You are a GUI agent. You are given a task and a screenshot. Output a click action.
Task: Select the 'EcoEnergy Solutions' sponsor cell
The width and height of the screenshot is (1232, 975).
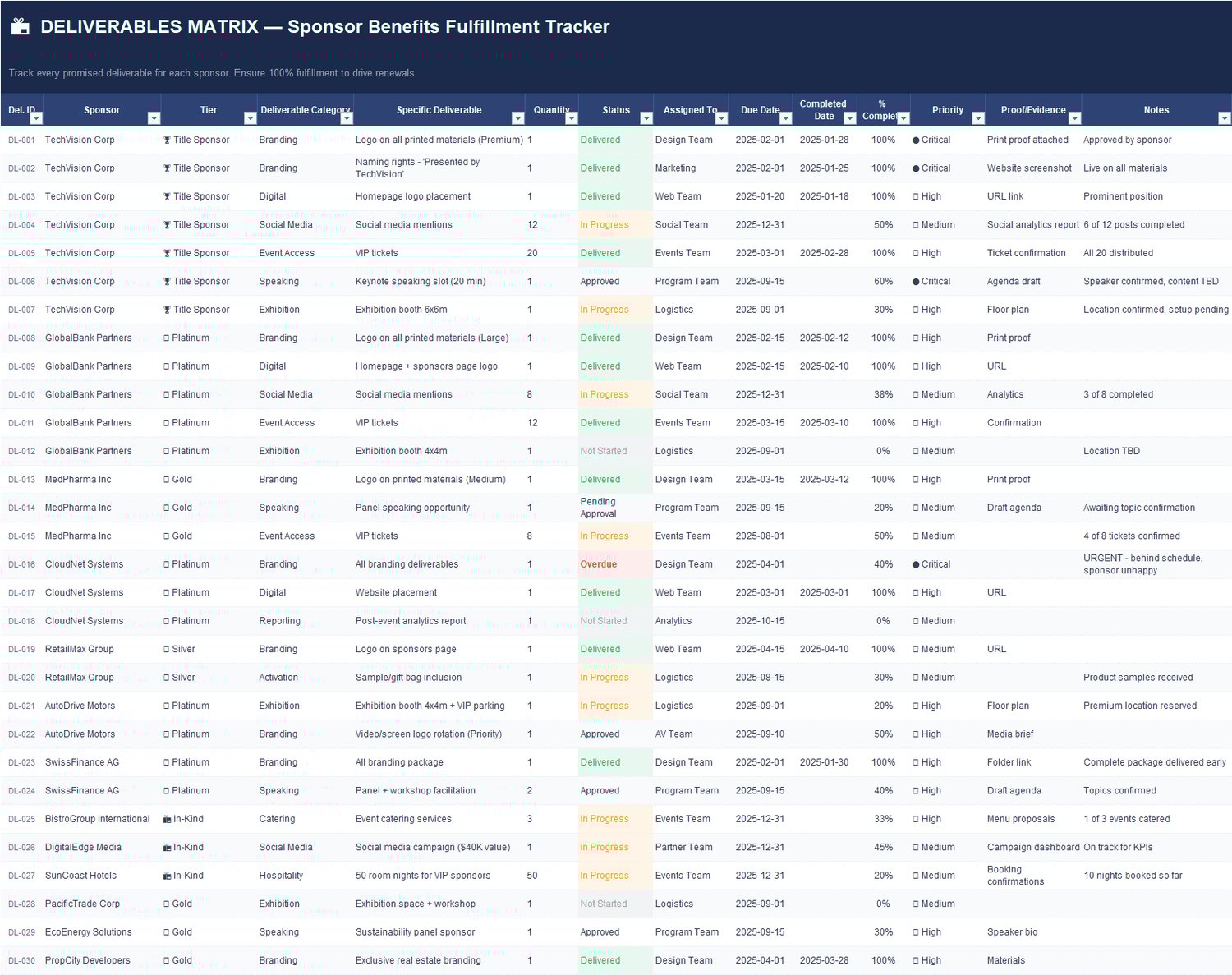102,932
